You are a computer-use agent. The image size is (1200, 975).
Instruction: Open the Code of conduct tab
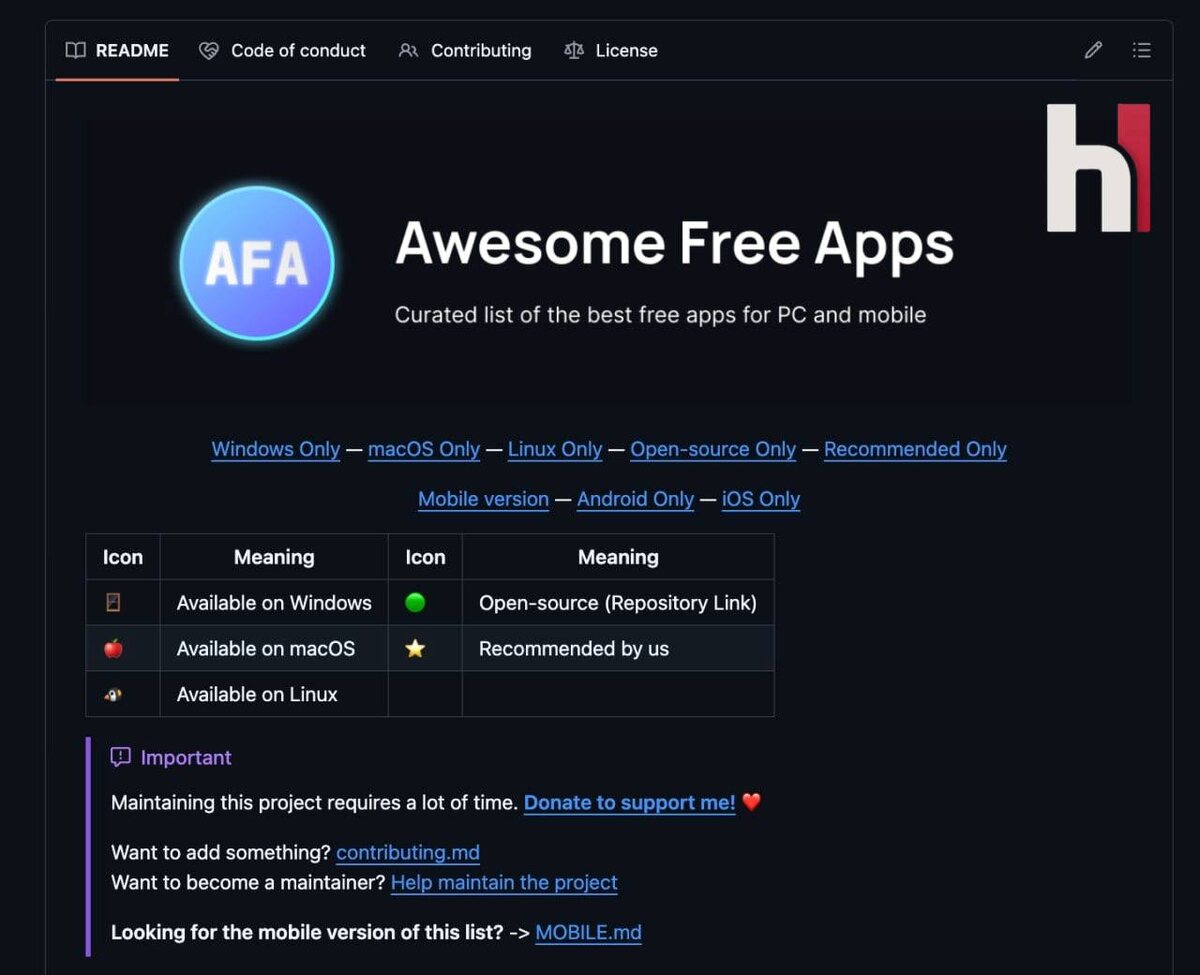pos(283,50)
